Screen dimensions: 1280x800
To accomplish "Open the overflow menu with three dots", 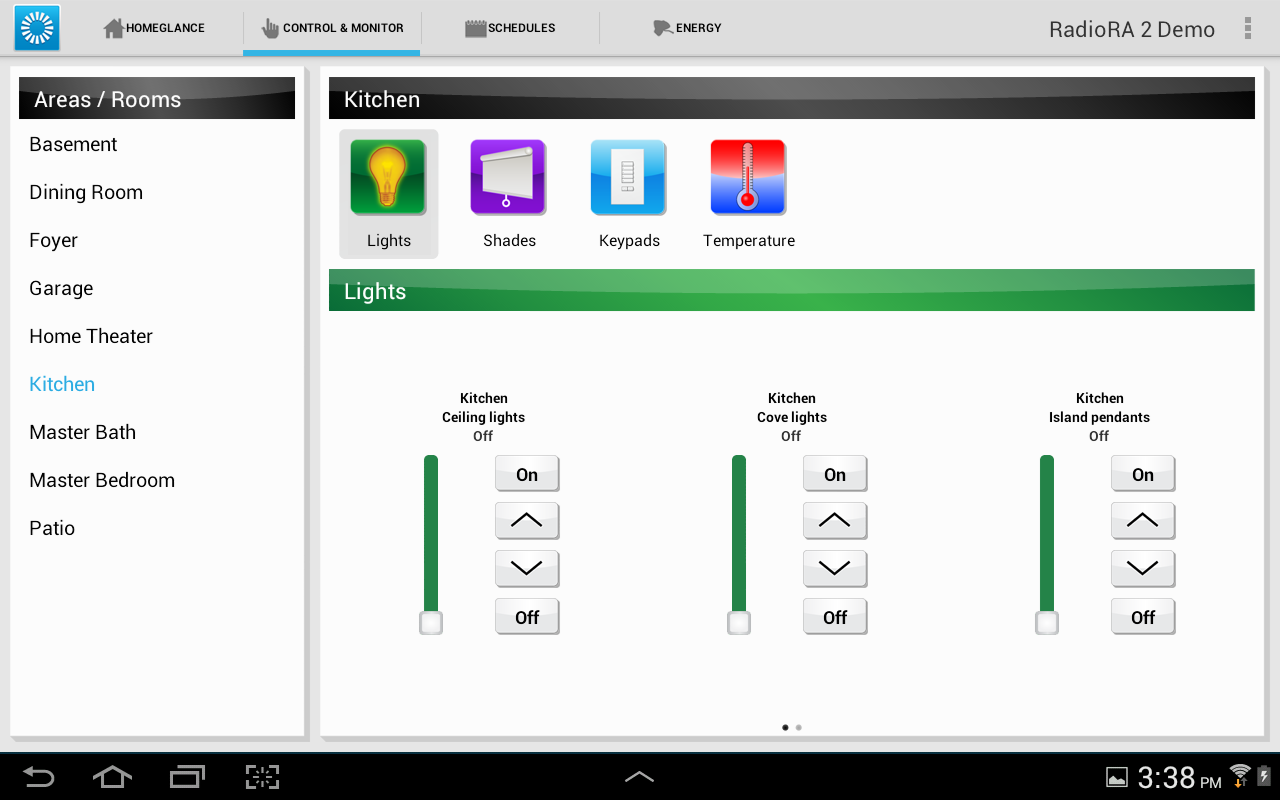I will tap(1247, 27).
